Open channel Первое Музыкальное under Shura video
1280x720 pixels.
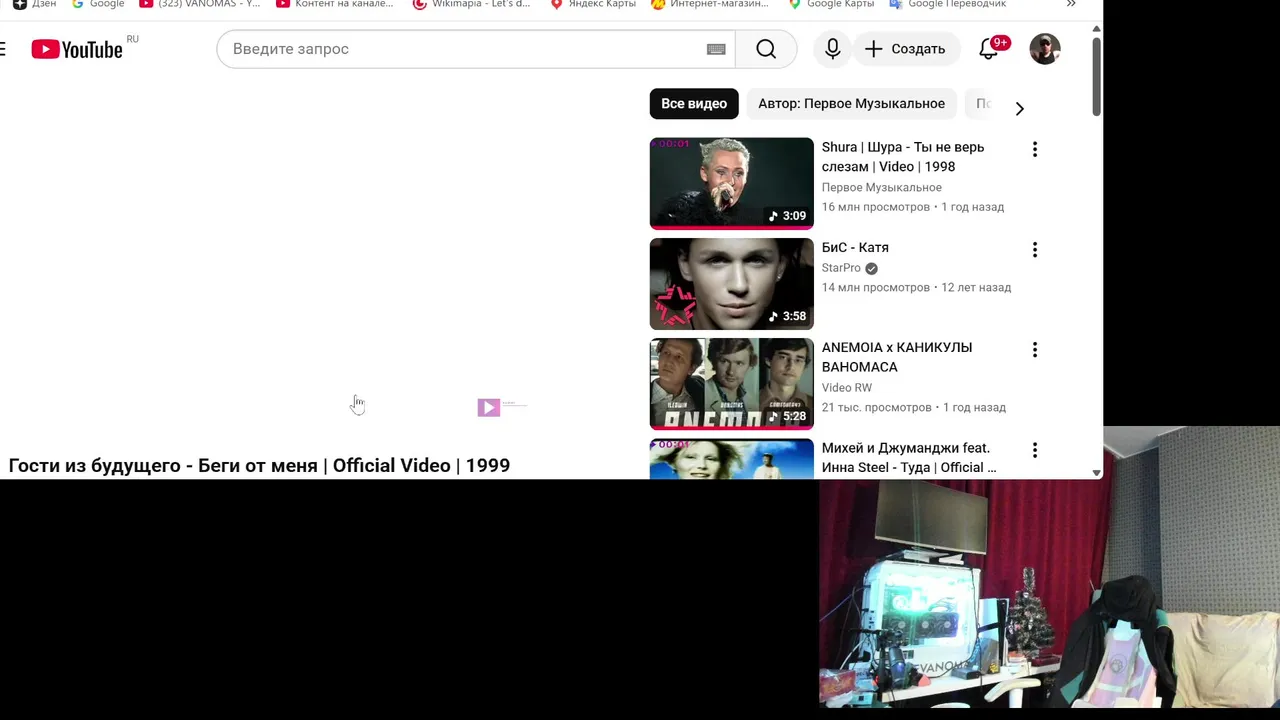pos(882,187)
